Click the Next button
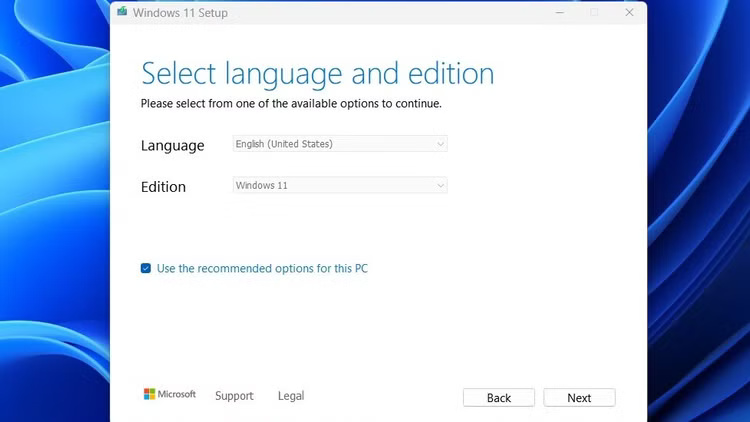 point(579,398)
